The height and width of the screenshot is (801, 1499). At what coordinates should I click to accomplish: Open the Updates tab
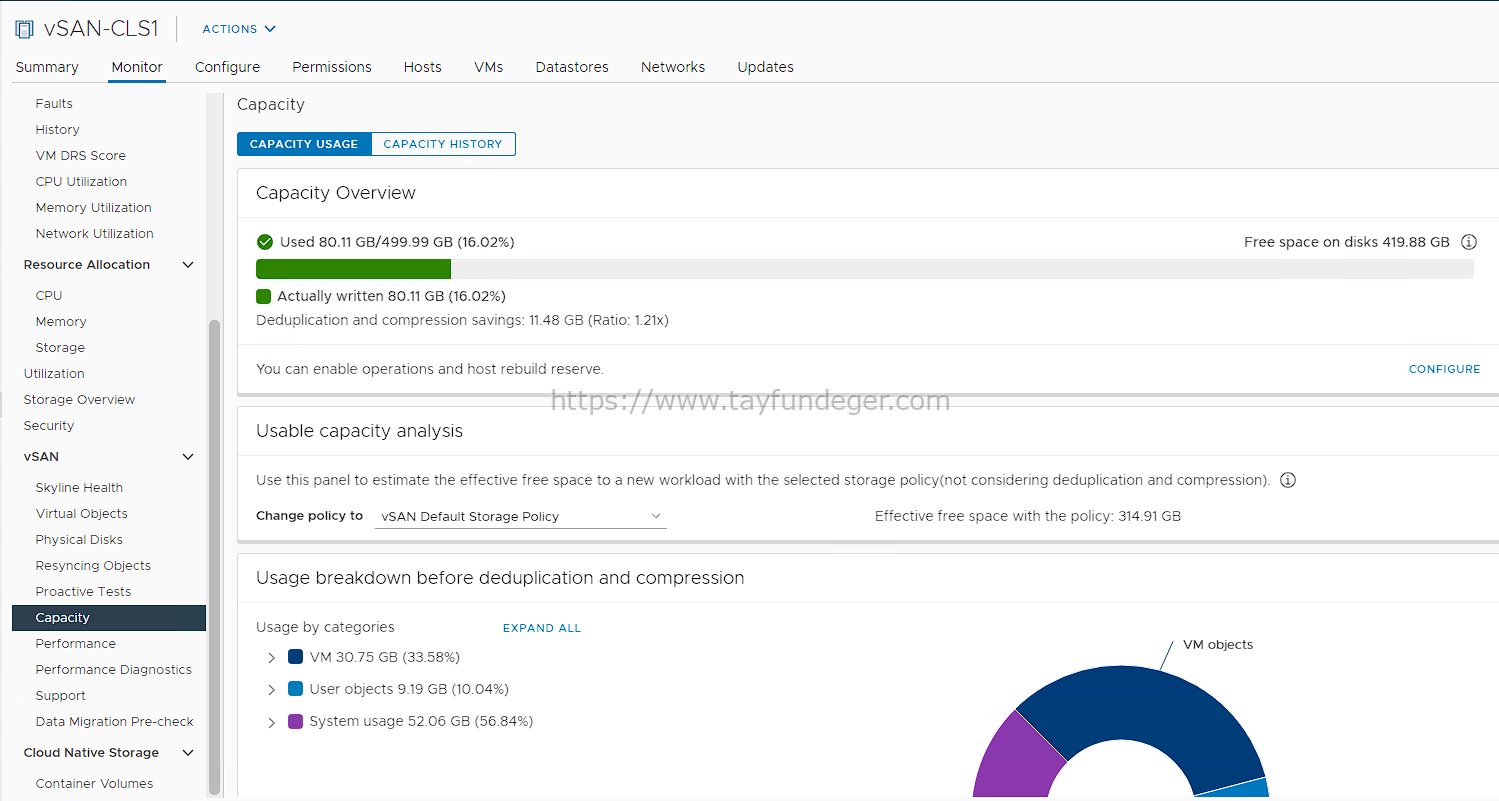pos(766,67)
